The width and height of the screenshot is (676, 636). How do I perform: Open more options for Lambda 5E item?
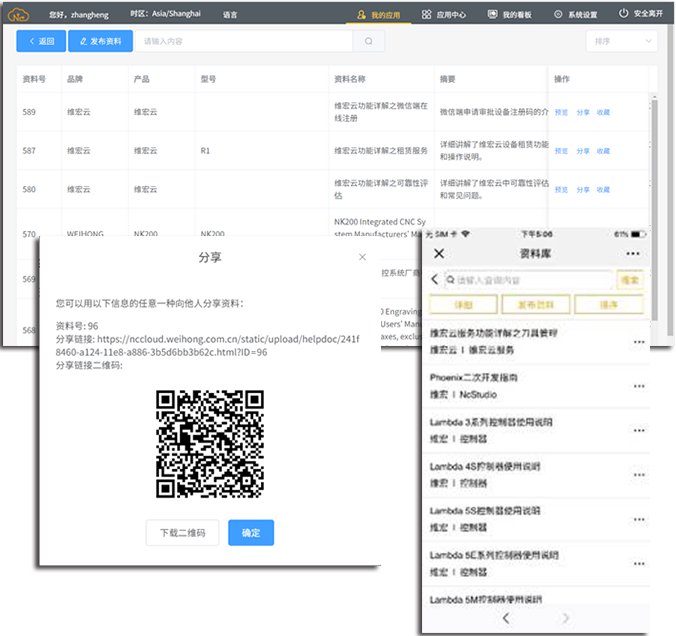pyautogui.click(x=639, y=564)
